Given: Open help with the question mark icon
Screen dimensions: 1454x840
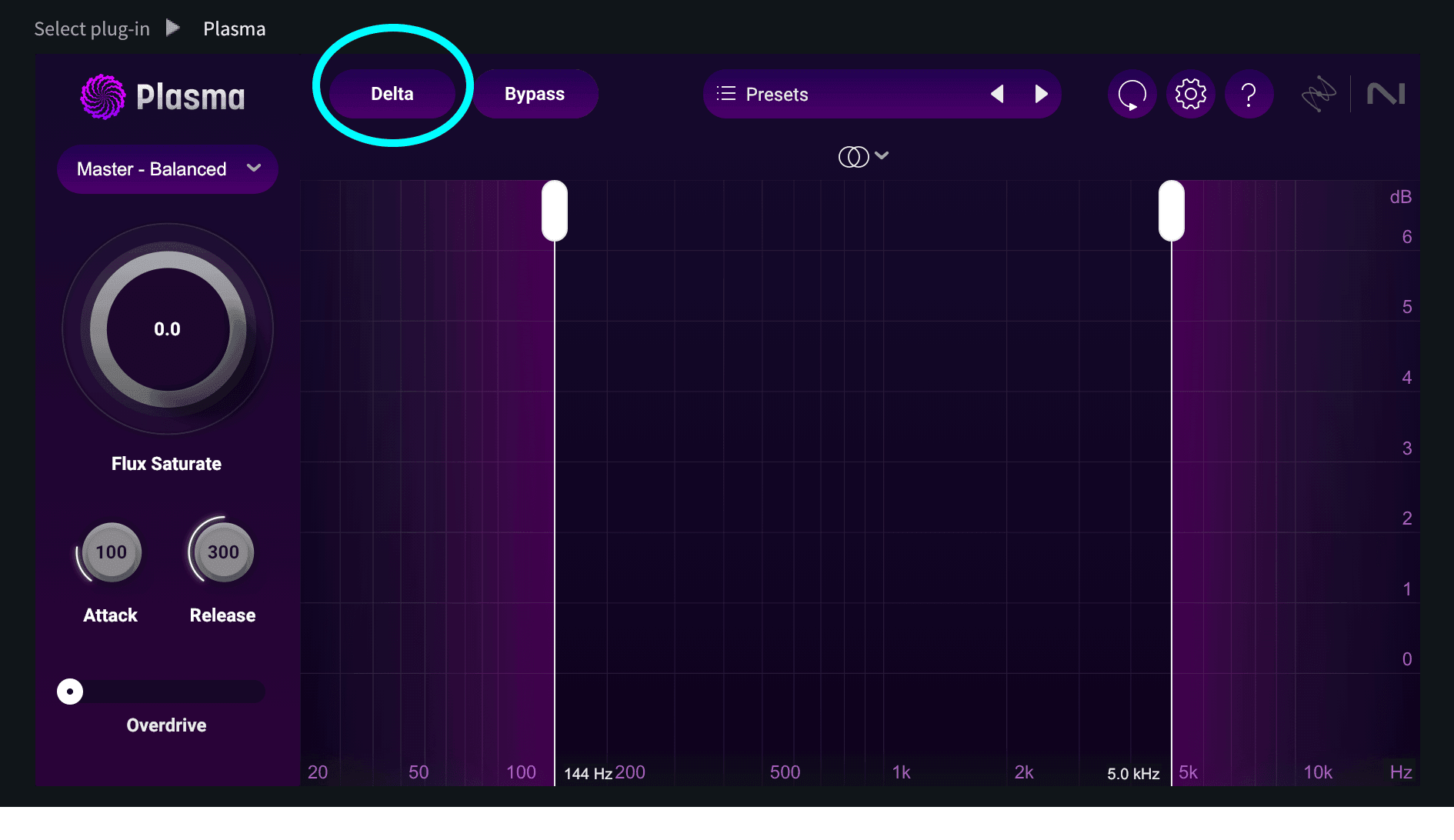Looking at the screenshot, I should tap(1249, 95).
